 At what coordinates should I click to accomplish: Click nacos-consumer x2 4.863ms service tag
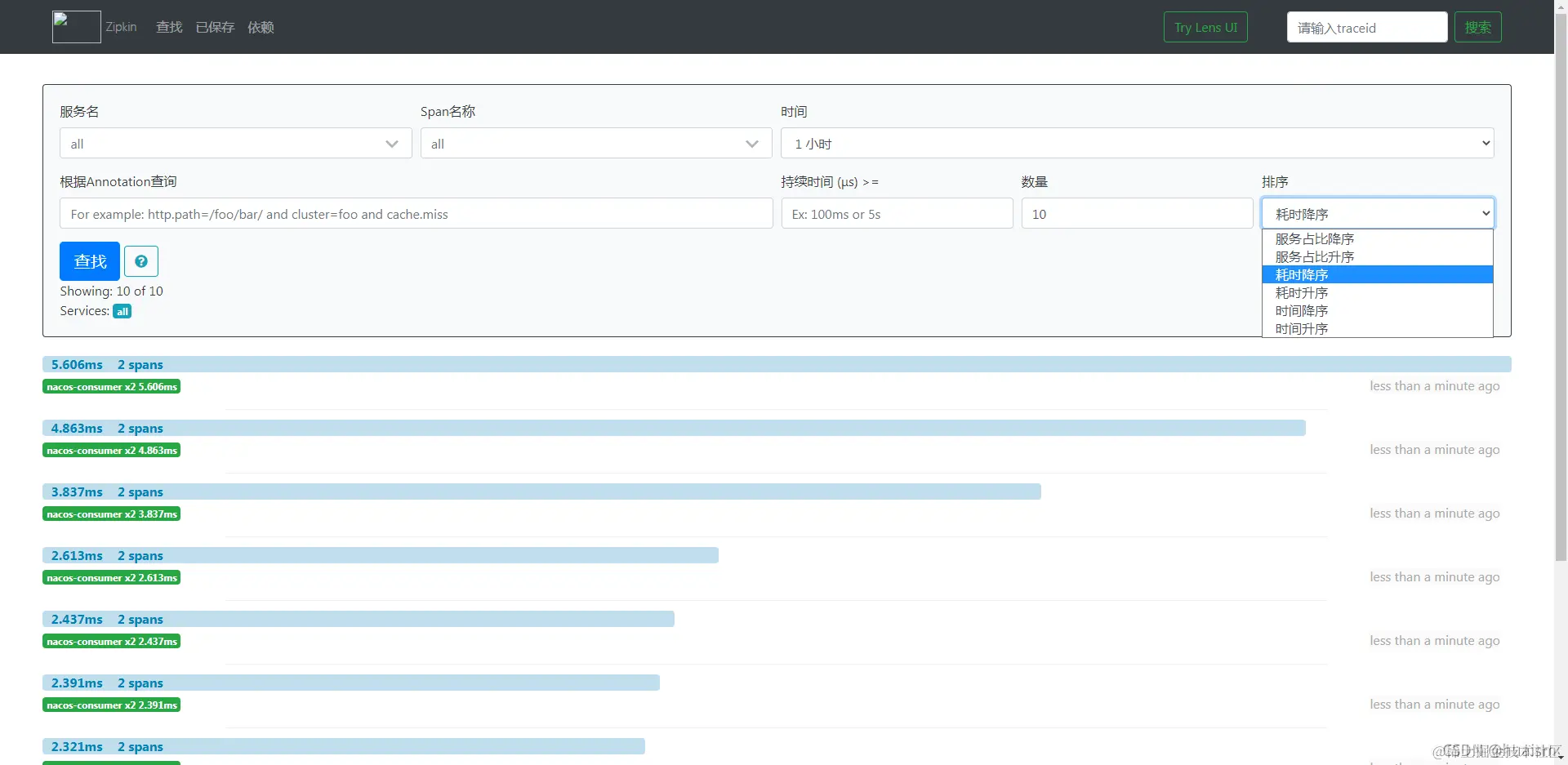point(112,450)
